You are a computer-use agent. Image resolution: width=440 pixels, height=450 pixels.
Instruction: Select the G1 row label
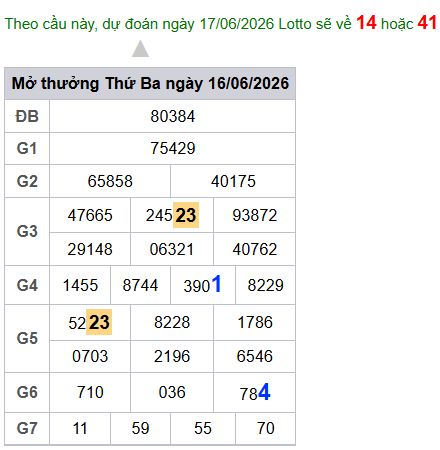tap(27, 148)
